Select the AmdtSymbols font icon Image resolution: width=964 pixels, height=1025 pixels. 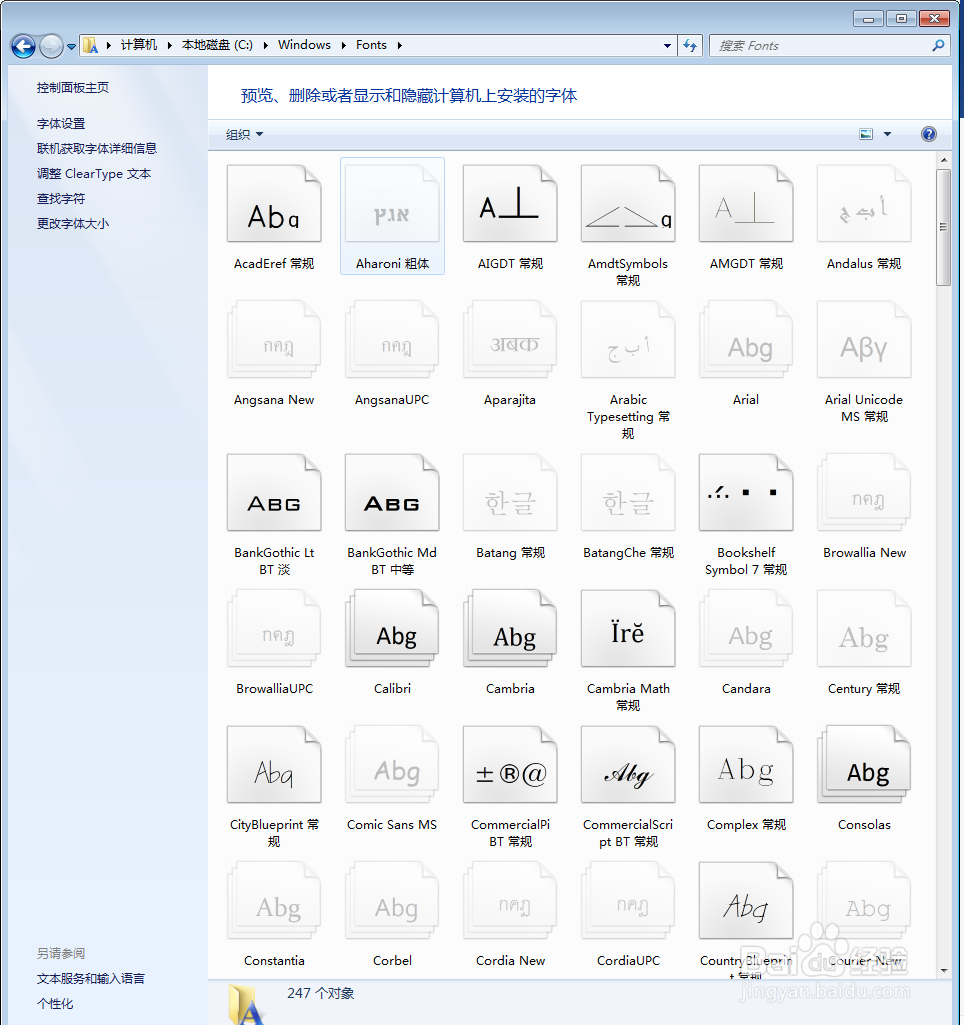coord(628,204)
